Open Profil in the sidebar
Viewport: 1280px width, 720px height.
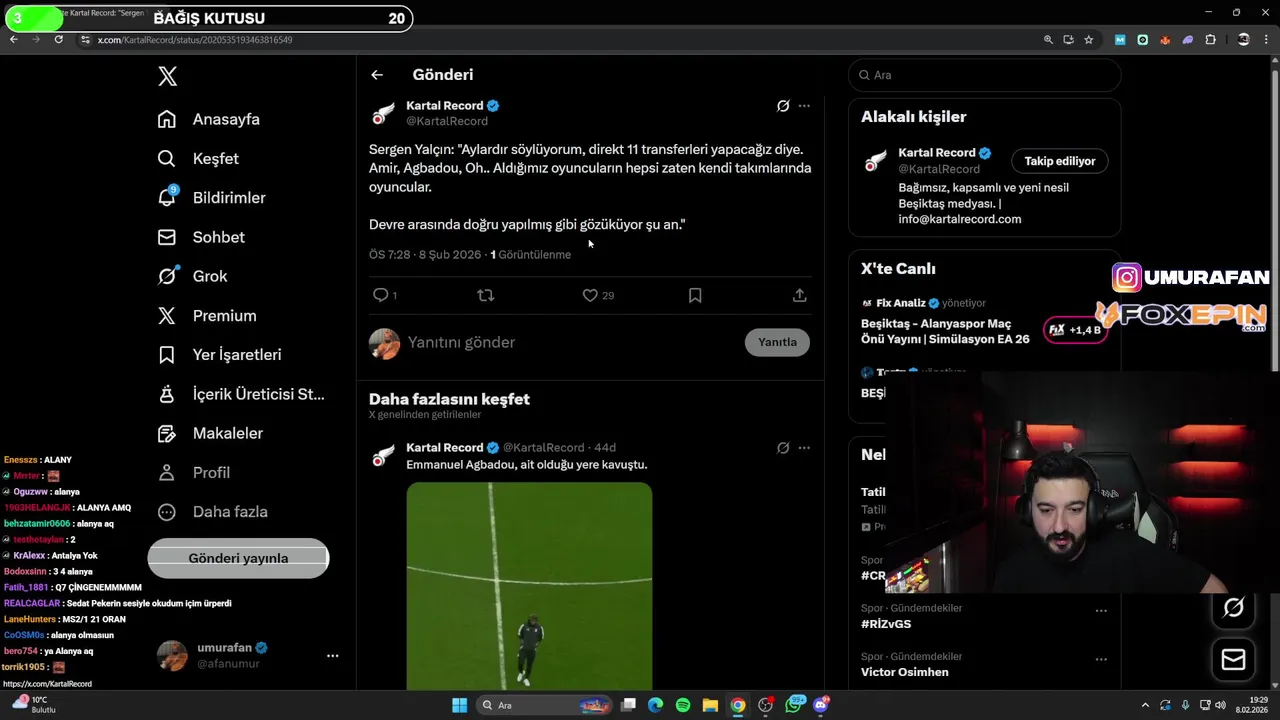[194, 472]
